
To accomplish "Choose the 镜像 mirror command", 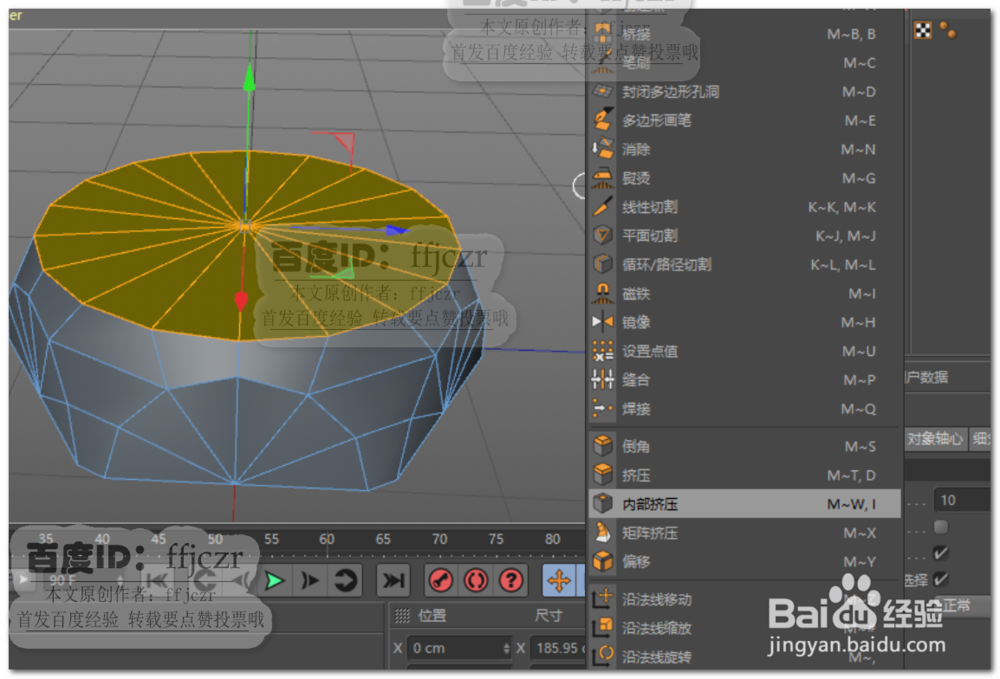I will click(744, 322).
